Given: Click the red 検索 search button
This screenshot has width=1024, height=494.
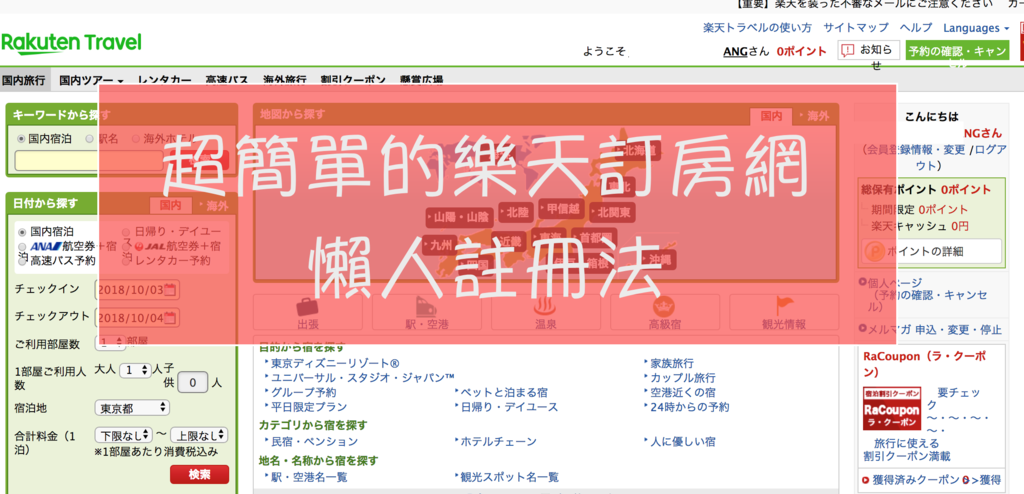Looking at the screenshot, I should 199,474.
